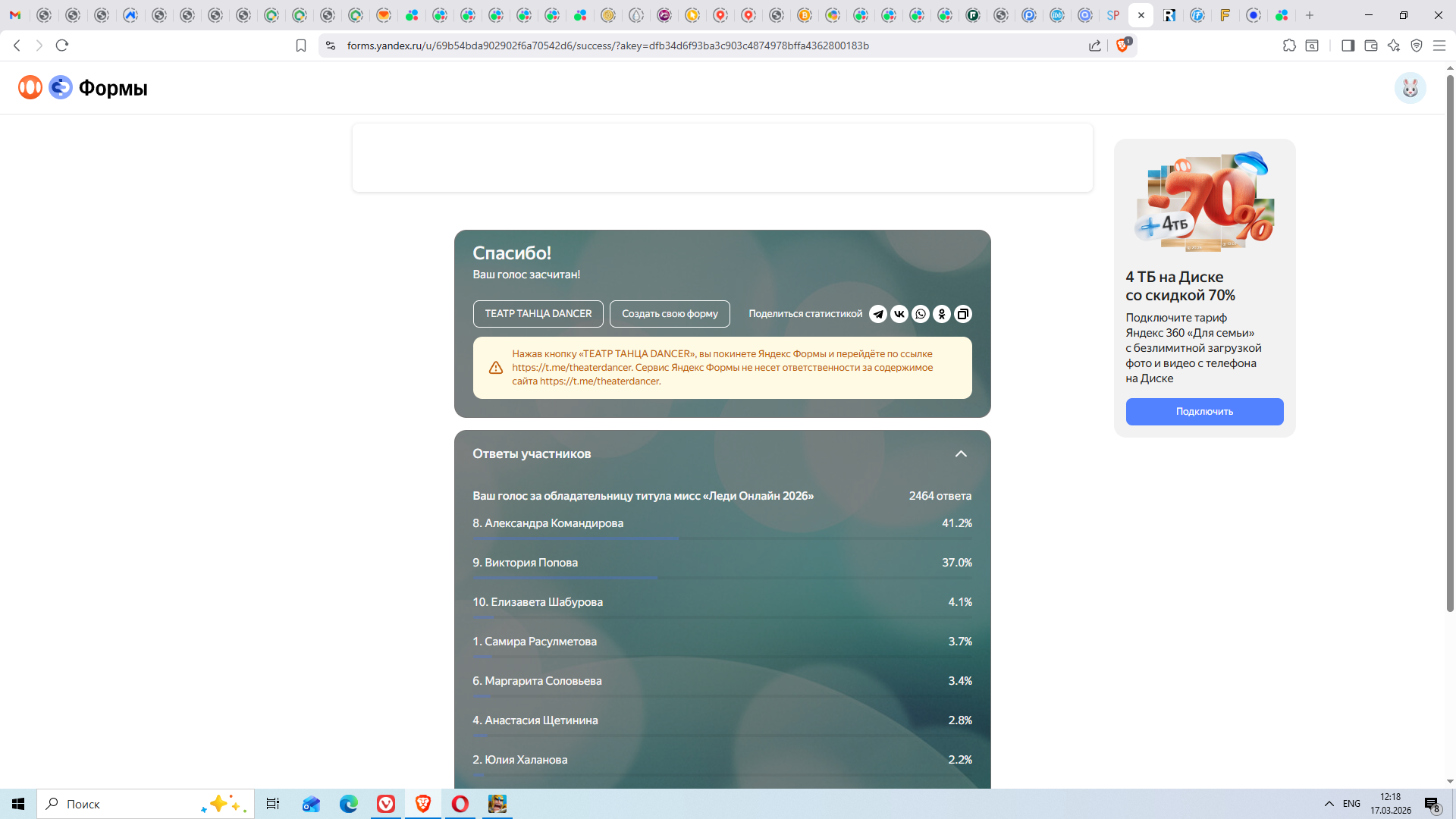The image size is (1456, 819).
Task: Open a new browser tab
Action: click(x=1310, y=15)
